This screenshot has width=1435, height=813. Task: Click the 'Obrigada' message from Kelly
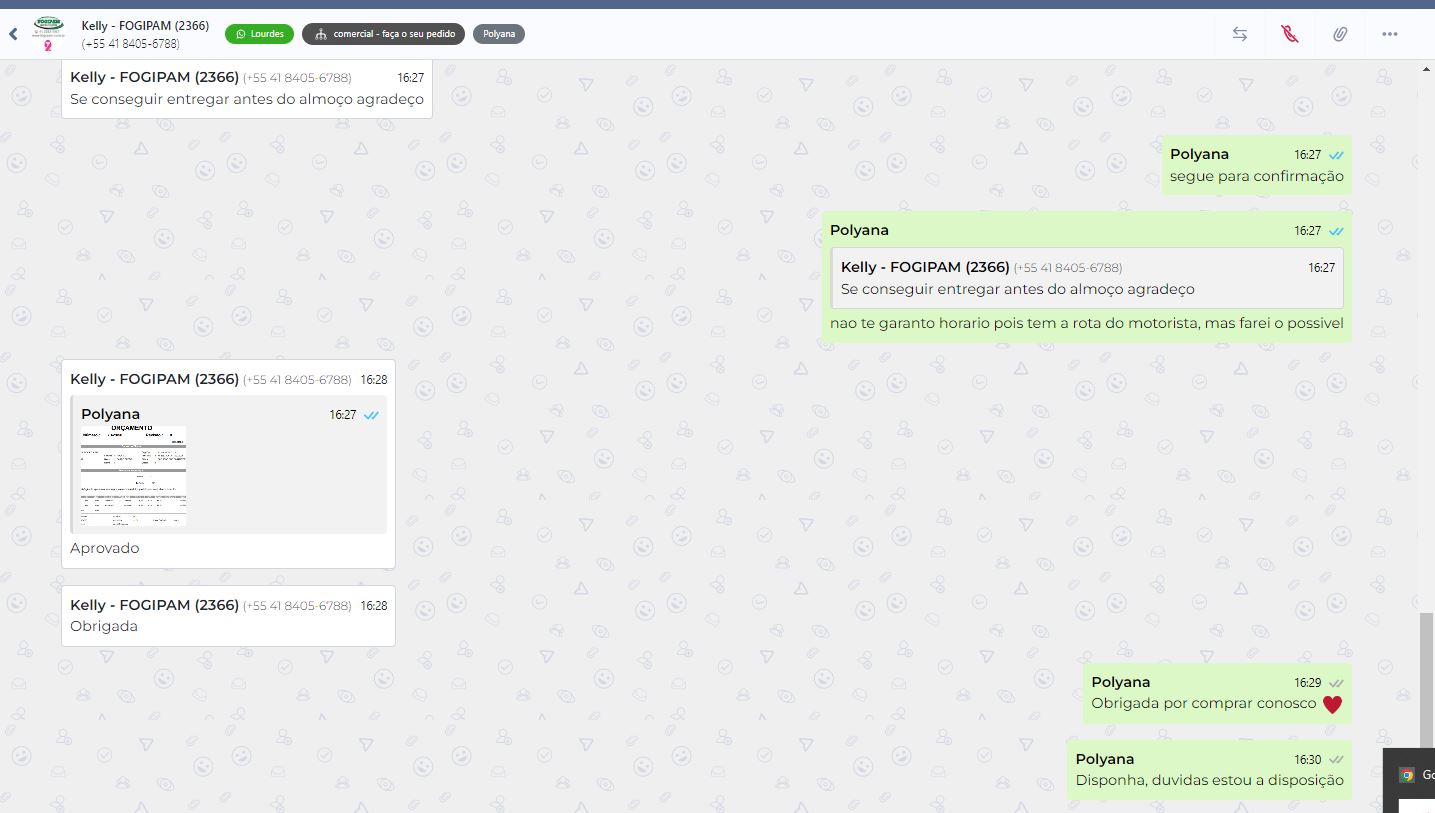coord(104,626)
